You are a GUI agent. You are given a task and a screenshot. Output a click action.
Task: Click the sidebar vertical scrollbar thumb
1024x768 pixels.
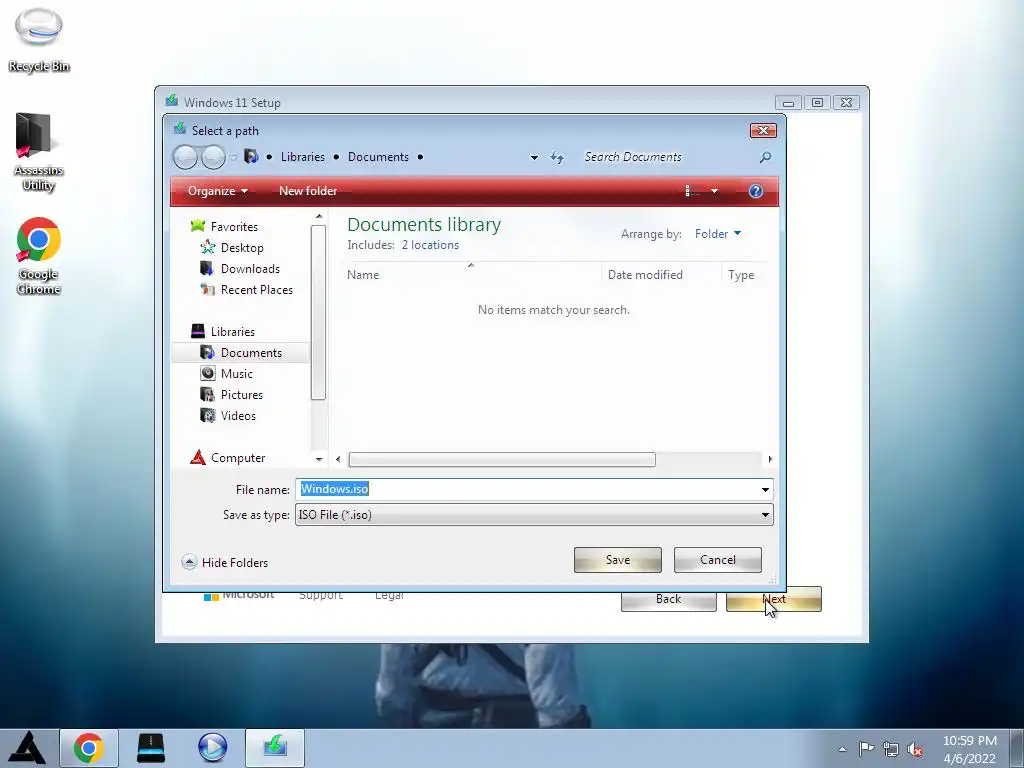319,312
